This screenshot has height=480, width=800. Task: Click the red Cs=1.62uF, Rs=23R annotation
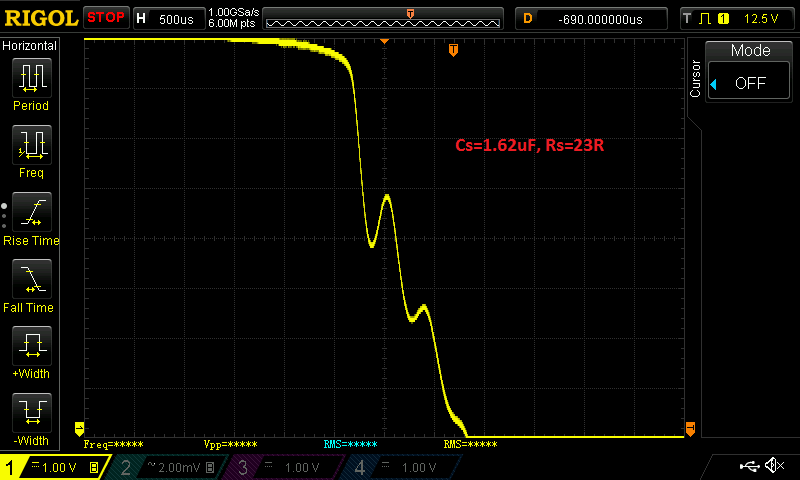(530, 145)
